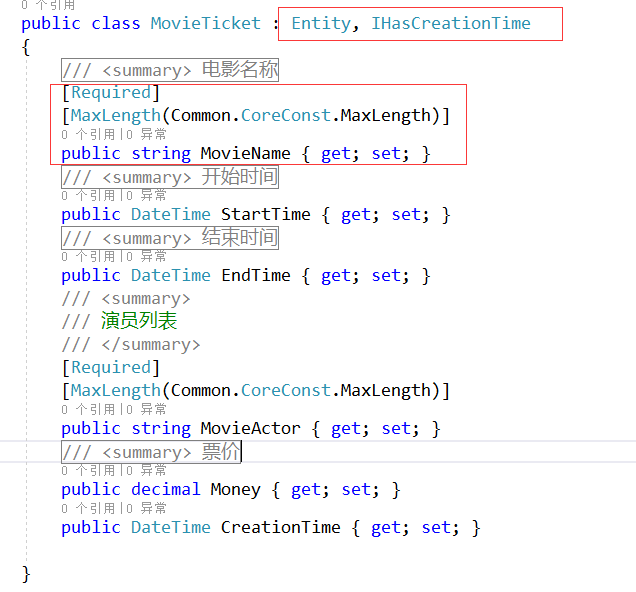Image resolution: width=636 pixels, height=592 pixels.
Task: Click the decimal keyword before Money
Action: click(165, 489)
